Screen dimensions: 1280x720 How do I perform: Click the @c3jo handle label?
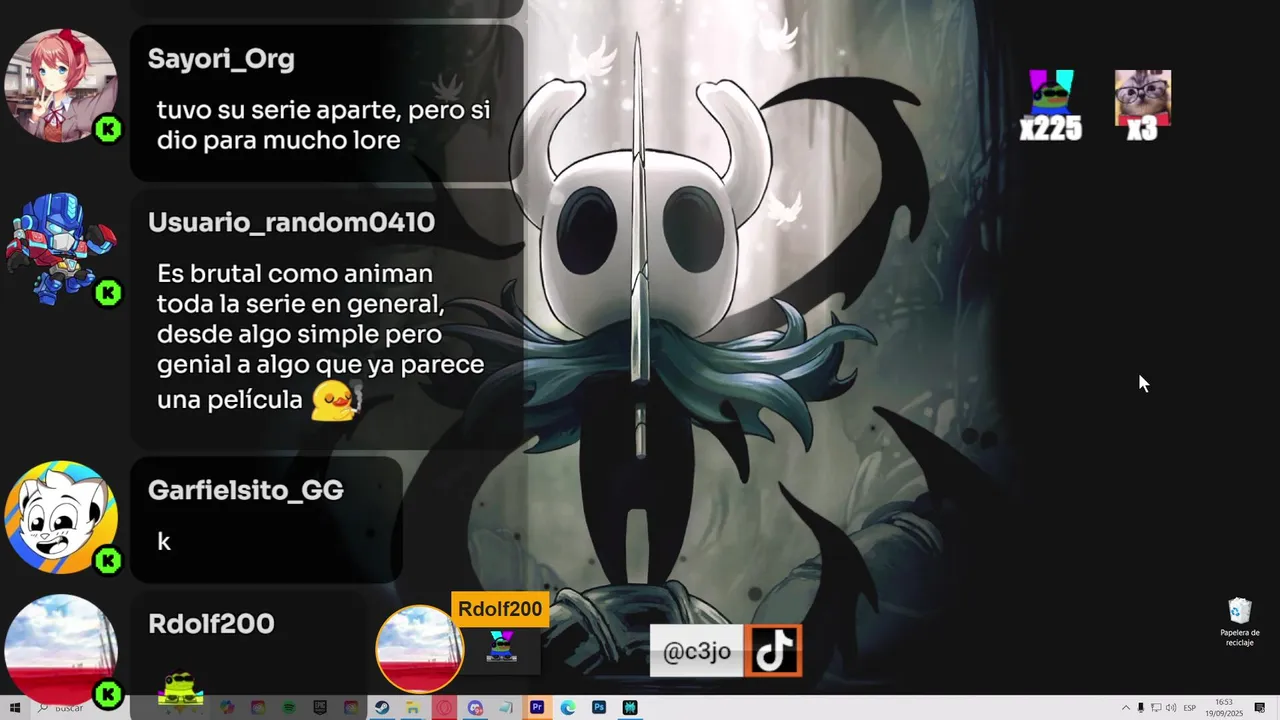pyautogui.click(x=697, y=652)
